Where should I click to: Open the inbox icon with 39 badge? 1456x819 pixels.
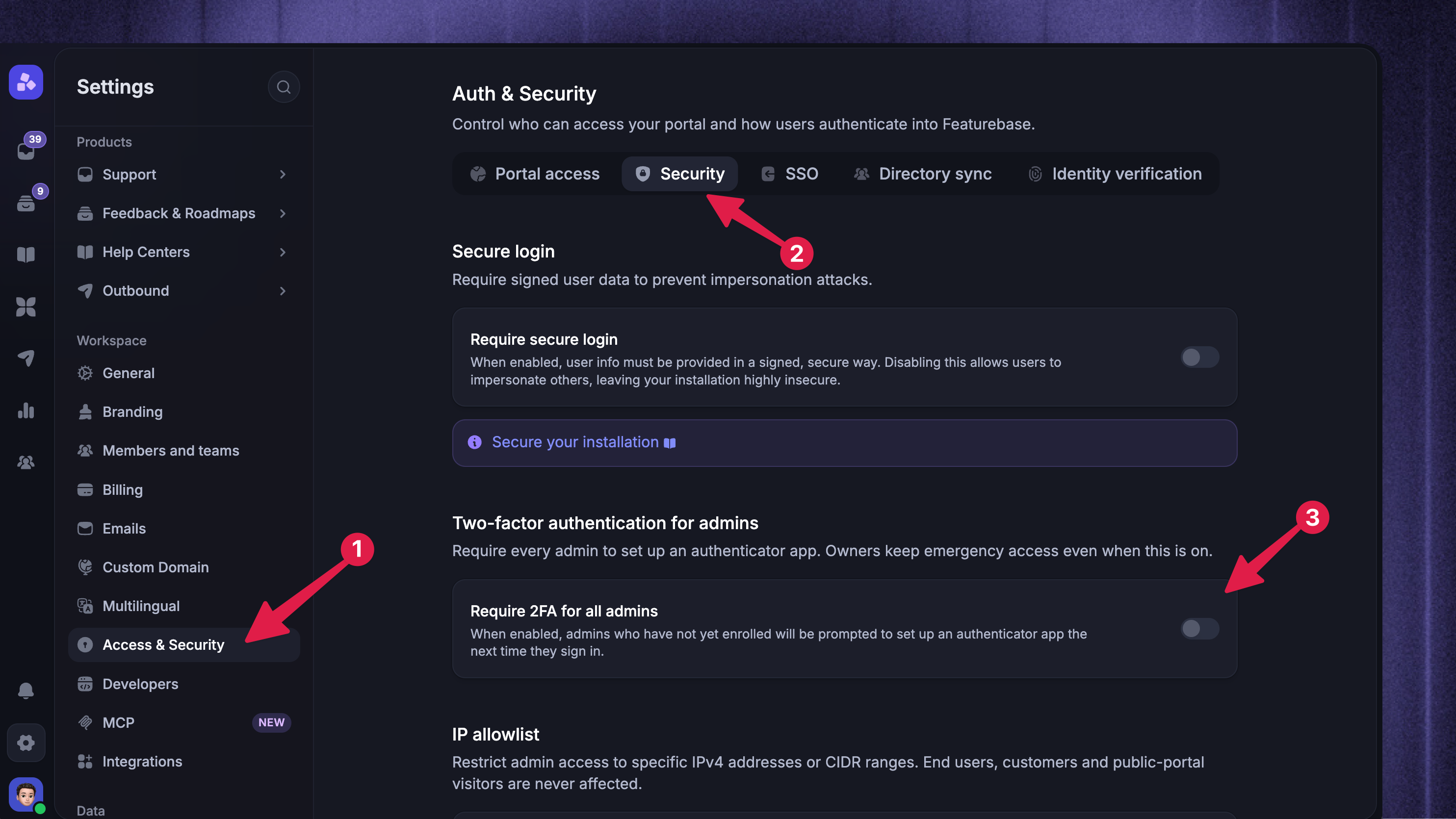click(x=26, y=151)
